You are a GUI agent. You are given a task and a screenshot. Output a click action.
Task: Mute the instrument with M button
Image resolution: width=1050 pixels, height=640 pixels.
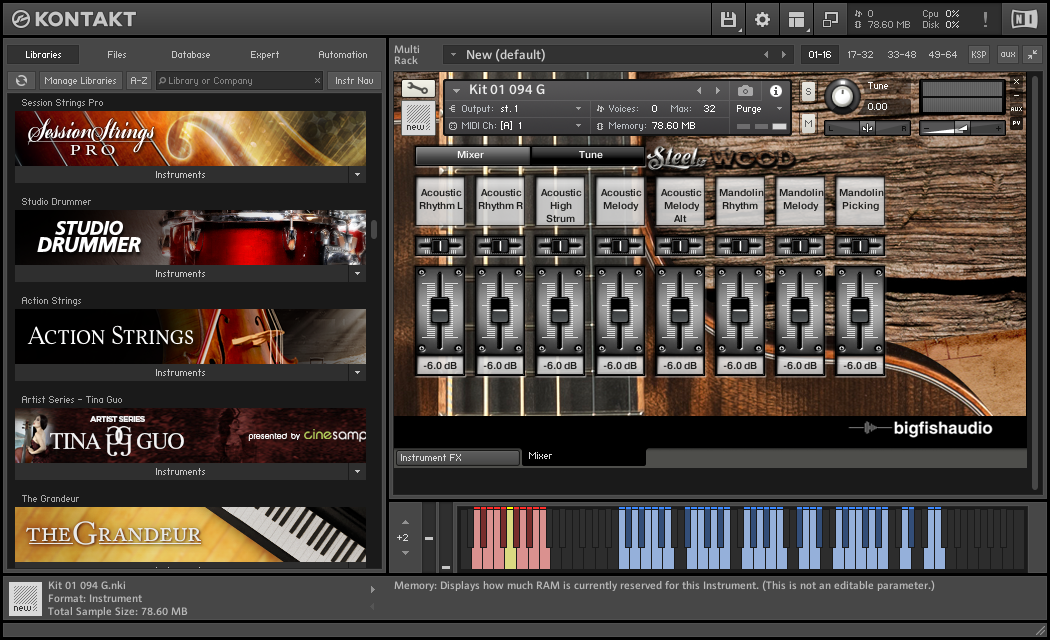(808, 124)
